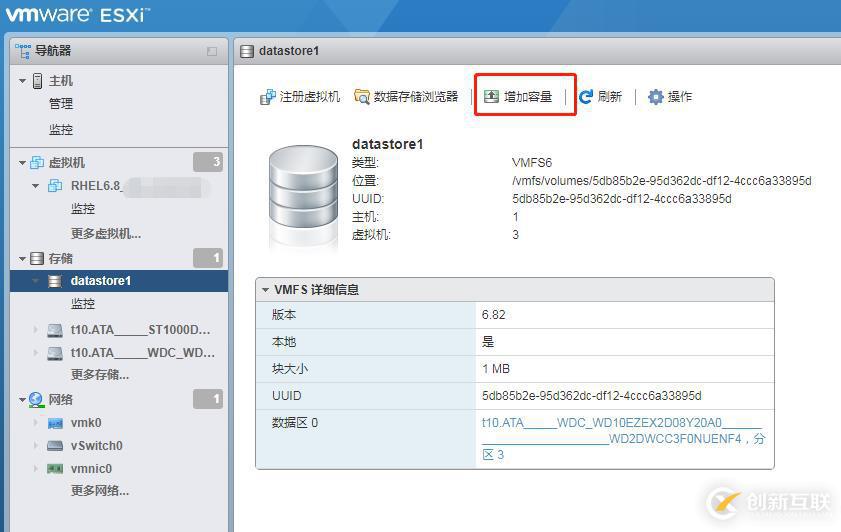Collapse the RHEL6.8 VM node
Viewport: 841px width, 532px height.
(x=36, y=186)
